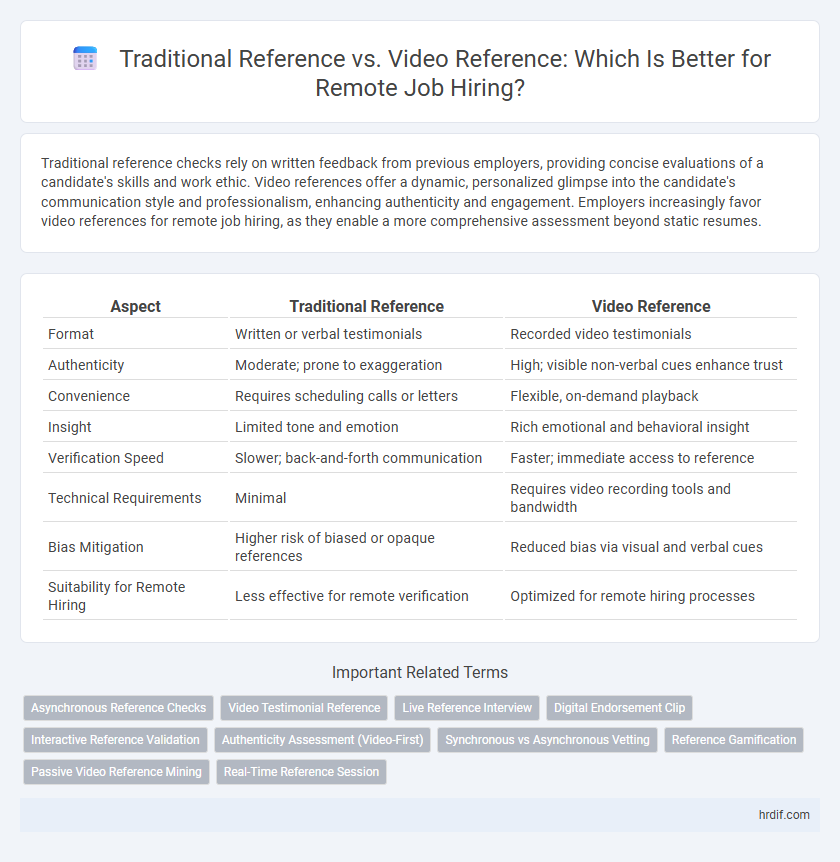Open Authenticity Assessment (Video-First) tag
Viewport: 840px width, 862px height.
[322, 739]
